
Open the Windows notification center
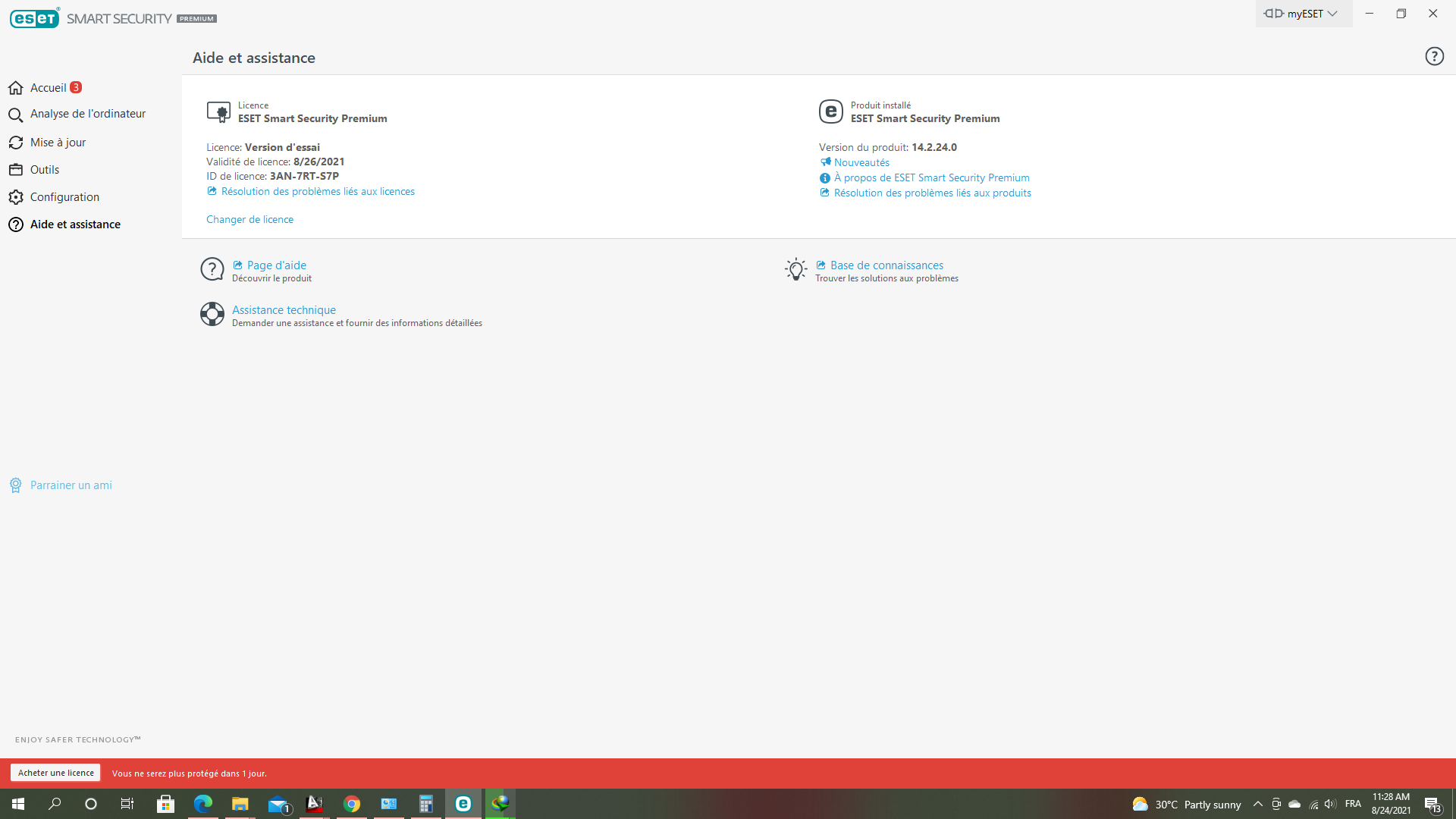[x=1432, y=805]
